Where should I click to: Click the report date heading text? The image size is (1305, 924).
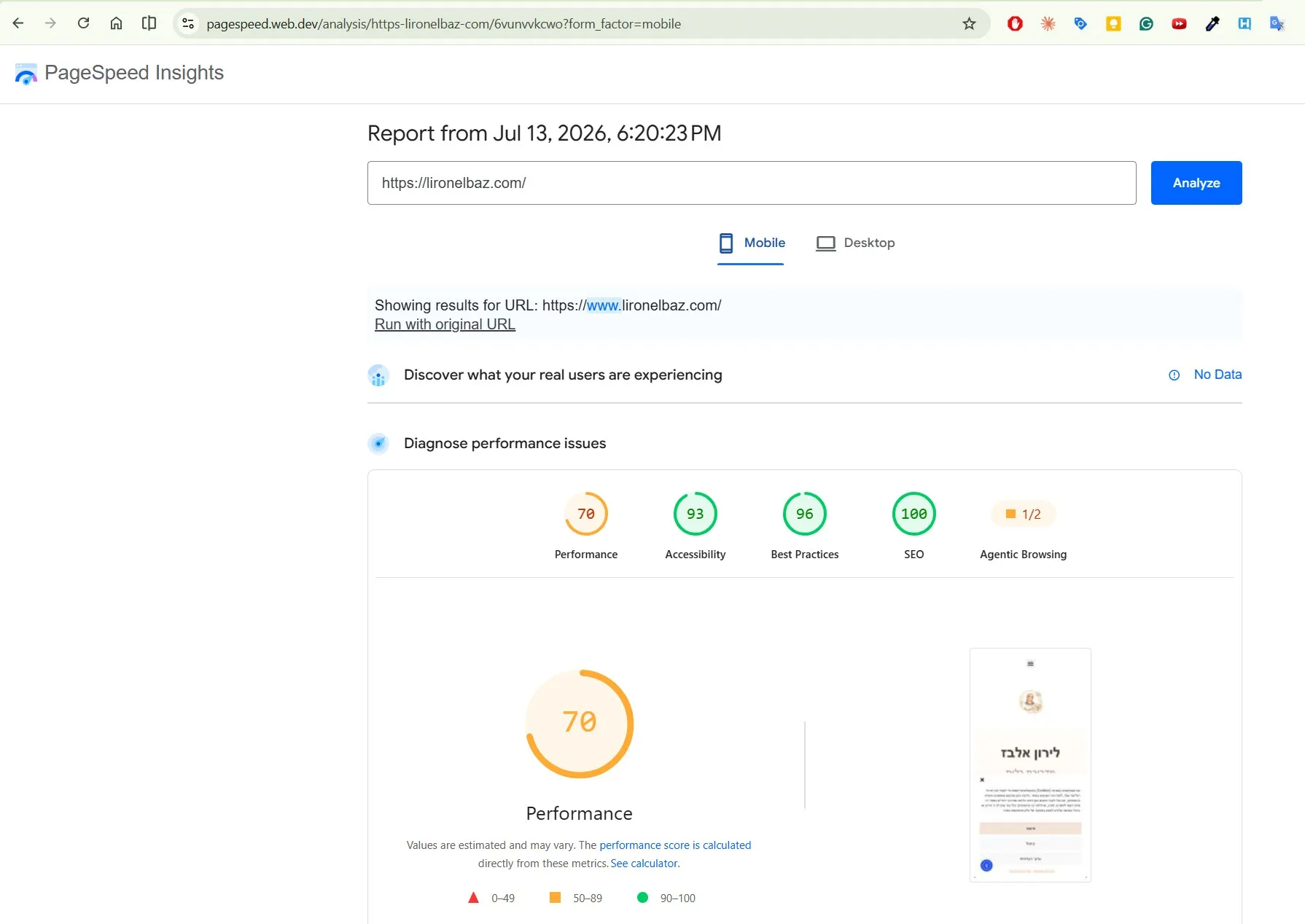545,133
